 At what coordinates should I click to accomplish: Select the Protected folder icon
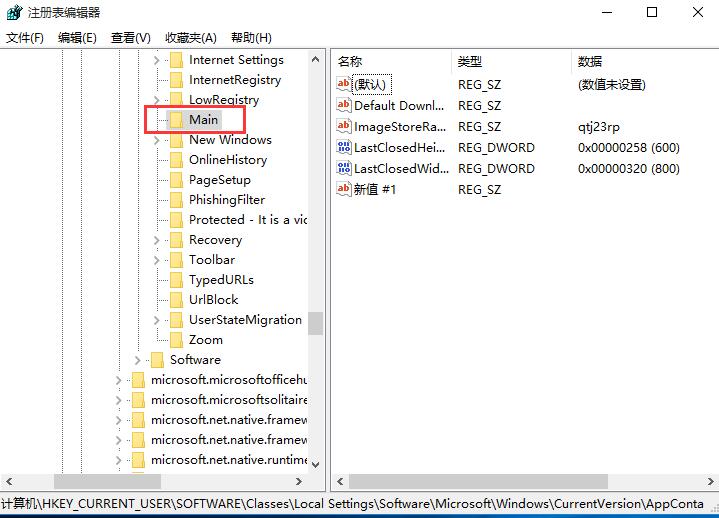coord(177,220)
